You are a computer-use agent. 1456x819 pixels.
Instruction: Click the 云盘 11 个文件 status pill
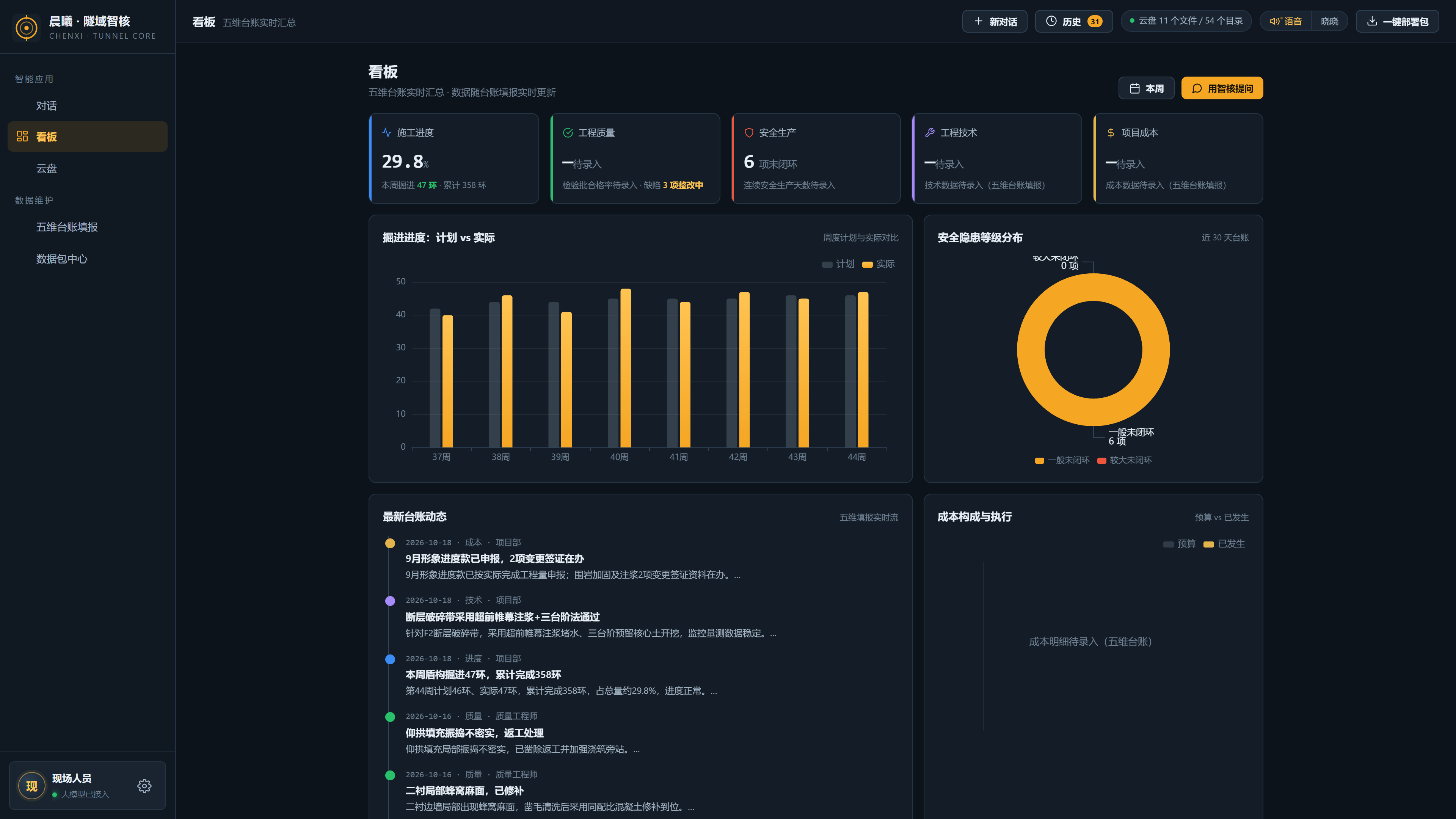pyautogui.click(x=1186, y=20)
